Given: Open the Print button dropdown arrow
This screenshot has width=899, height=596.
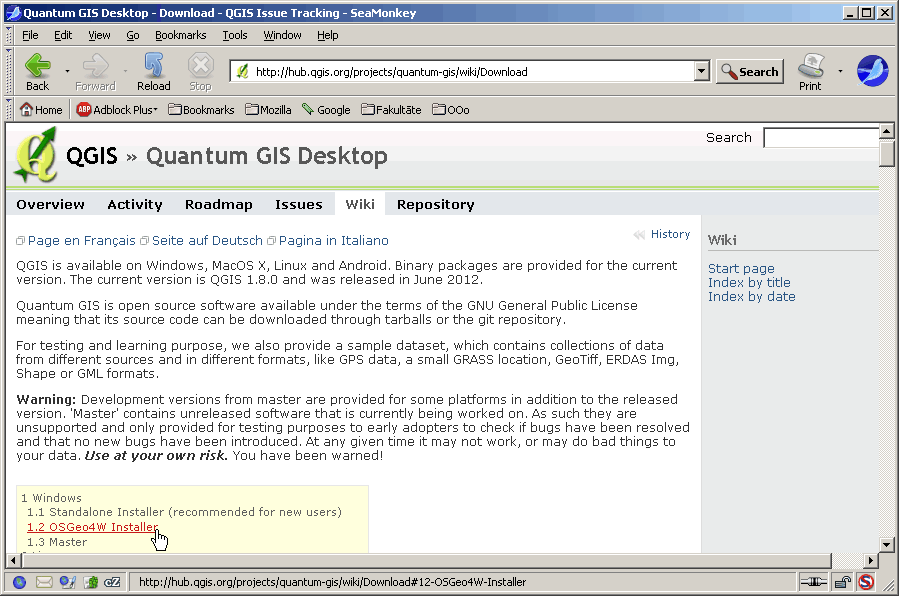Looking at the screenshot, I should coord(841,71).
